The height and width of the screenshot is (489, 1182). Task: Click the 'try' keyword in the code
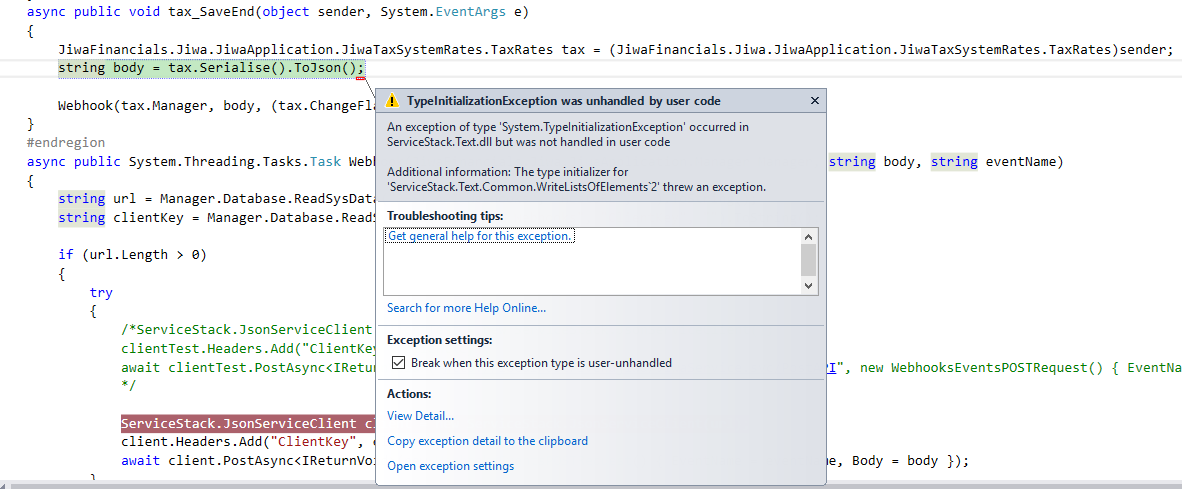101,292
